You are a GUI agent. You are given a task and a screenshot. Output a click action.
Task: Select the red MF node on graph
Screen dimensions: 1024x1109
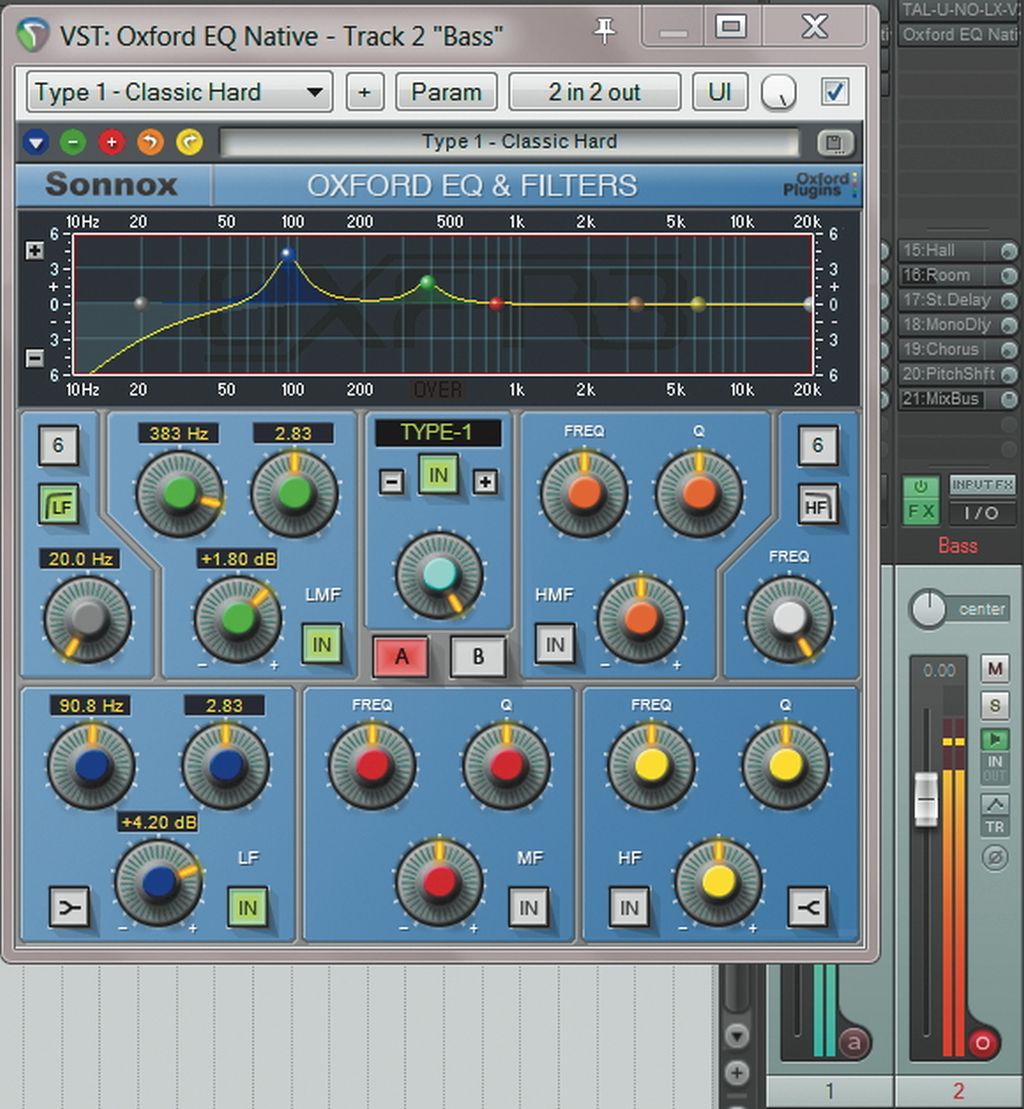(496, 303)
